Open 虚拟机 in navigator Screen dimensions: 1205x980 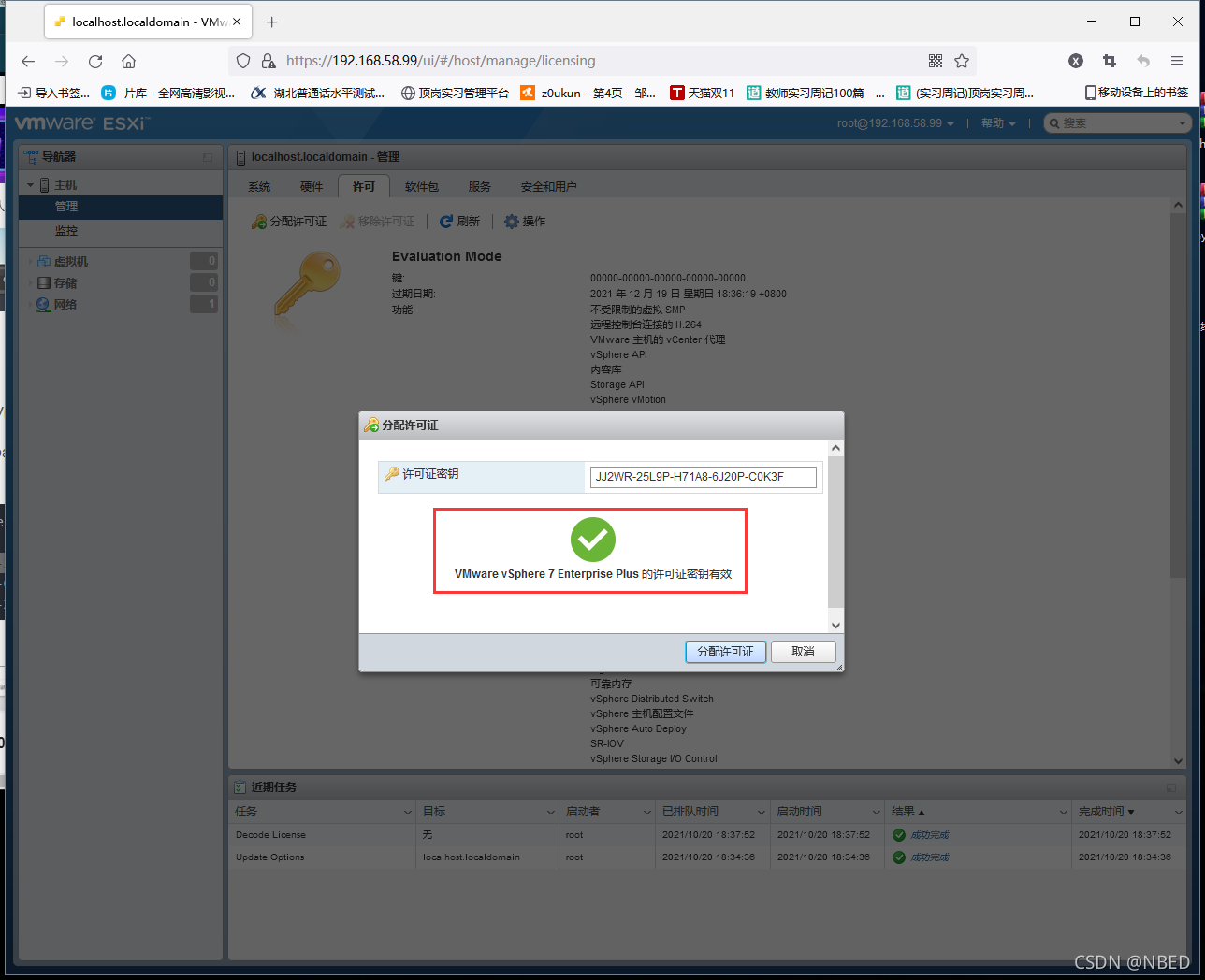tap(71, 262)
